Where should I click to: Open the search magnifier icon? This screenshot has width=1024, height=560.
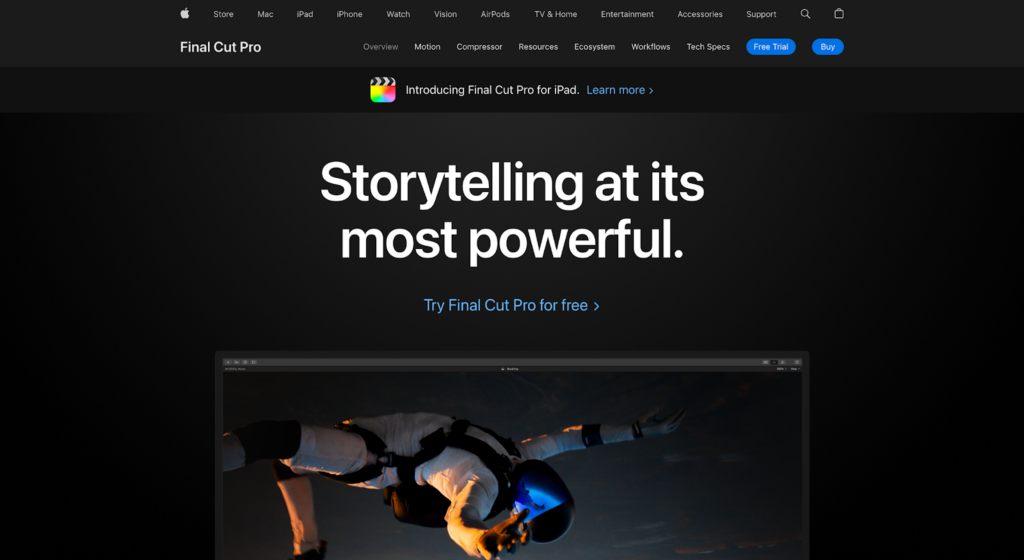point(805,14)
